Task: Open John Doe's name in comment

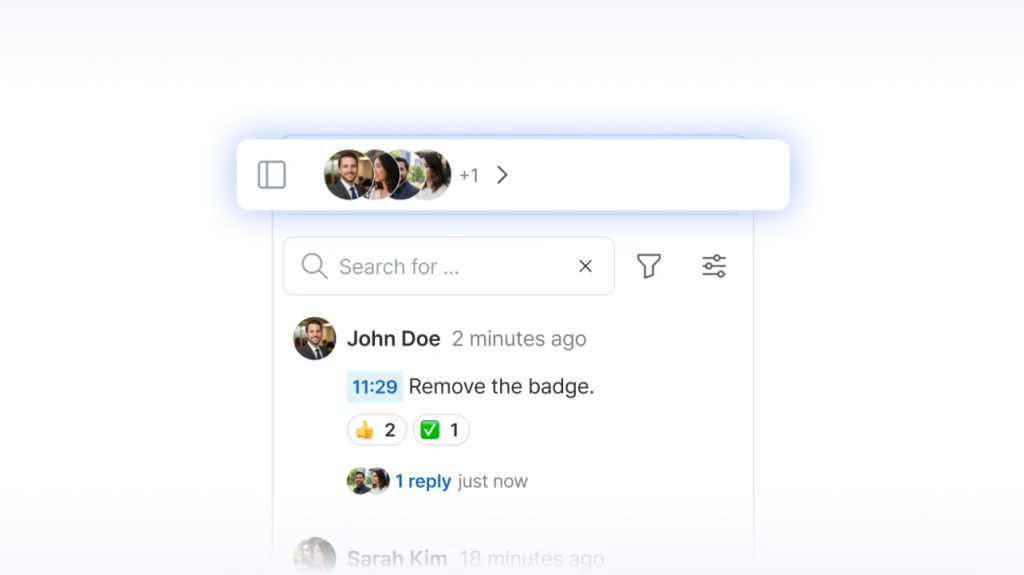Action: 393,339
